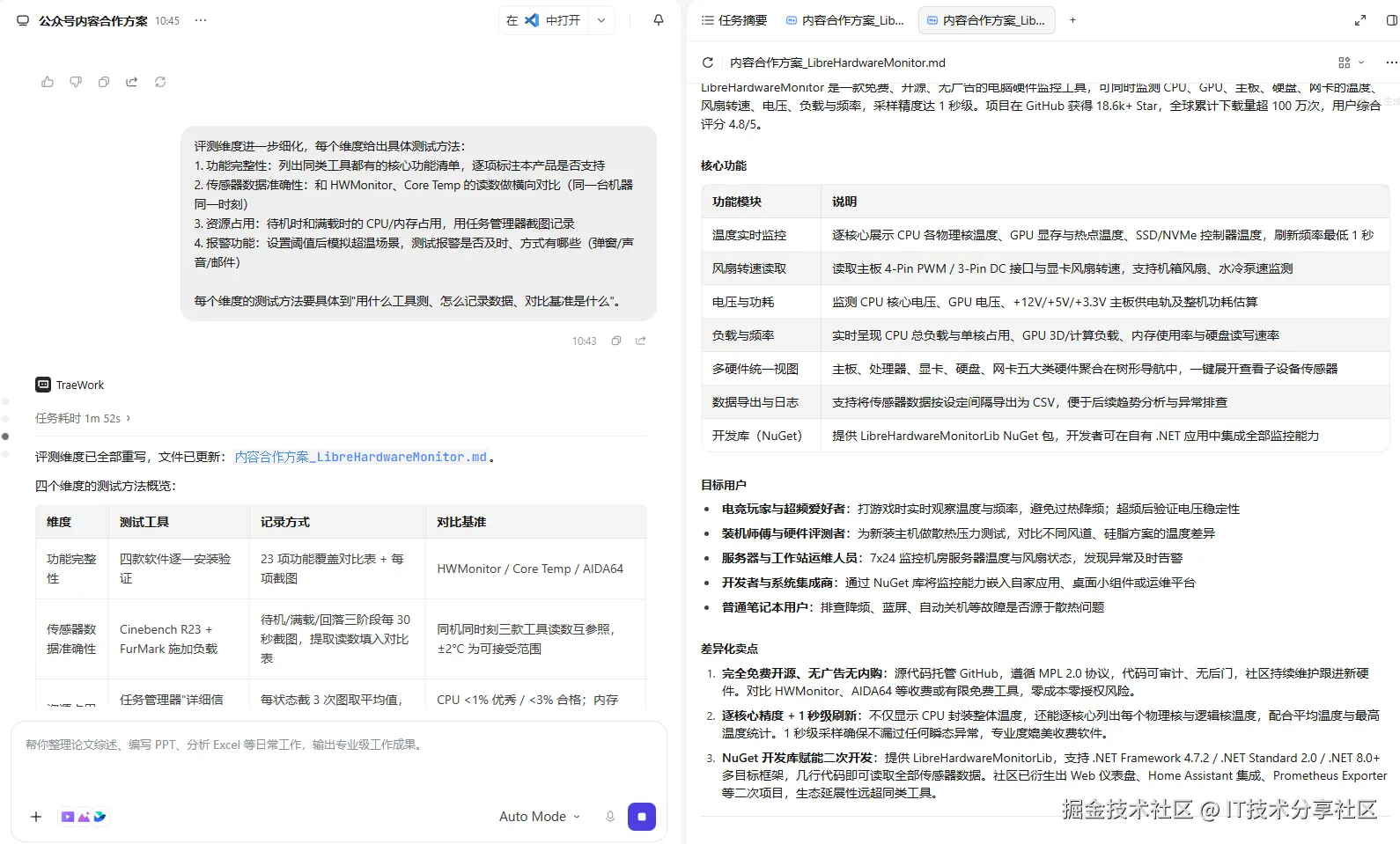
Task: Share the user message sent at 10:43
Action: [641, 341]
